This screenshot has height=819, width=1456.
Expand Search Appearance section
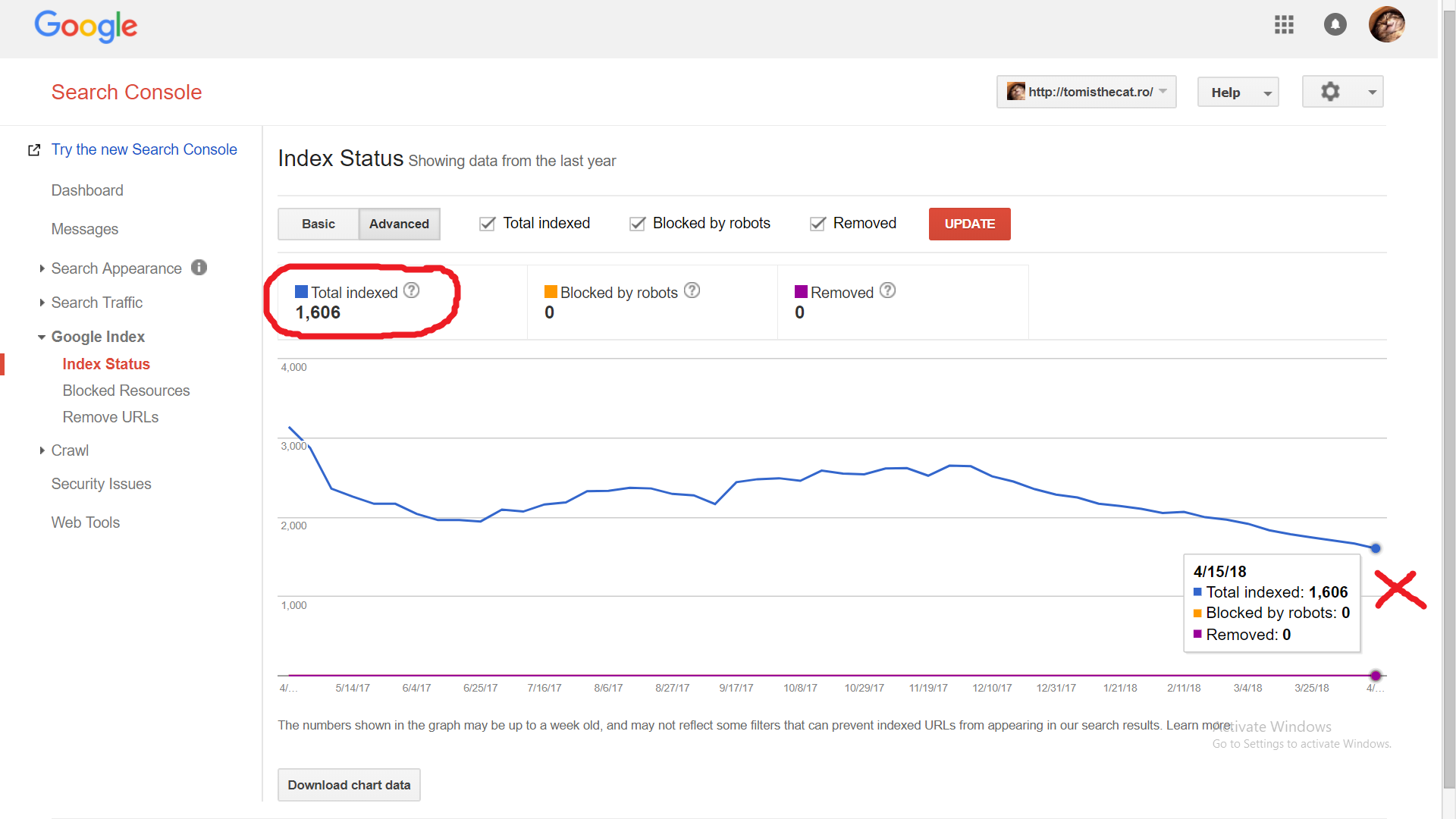click(x=42, y=268)
